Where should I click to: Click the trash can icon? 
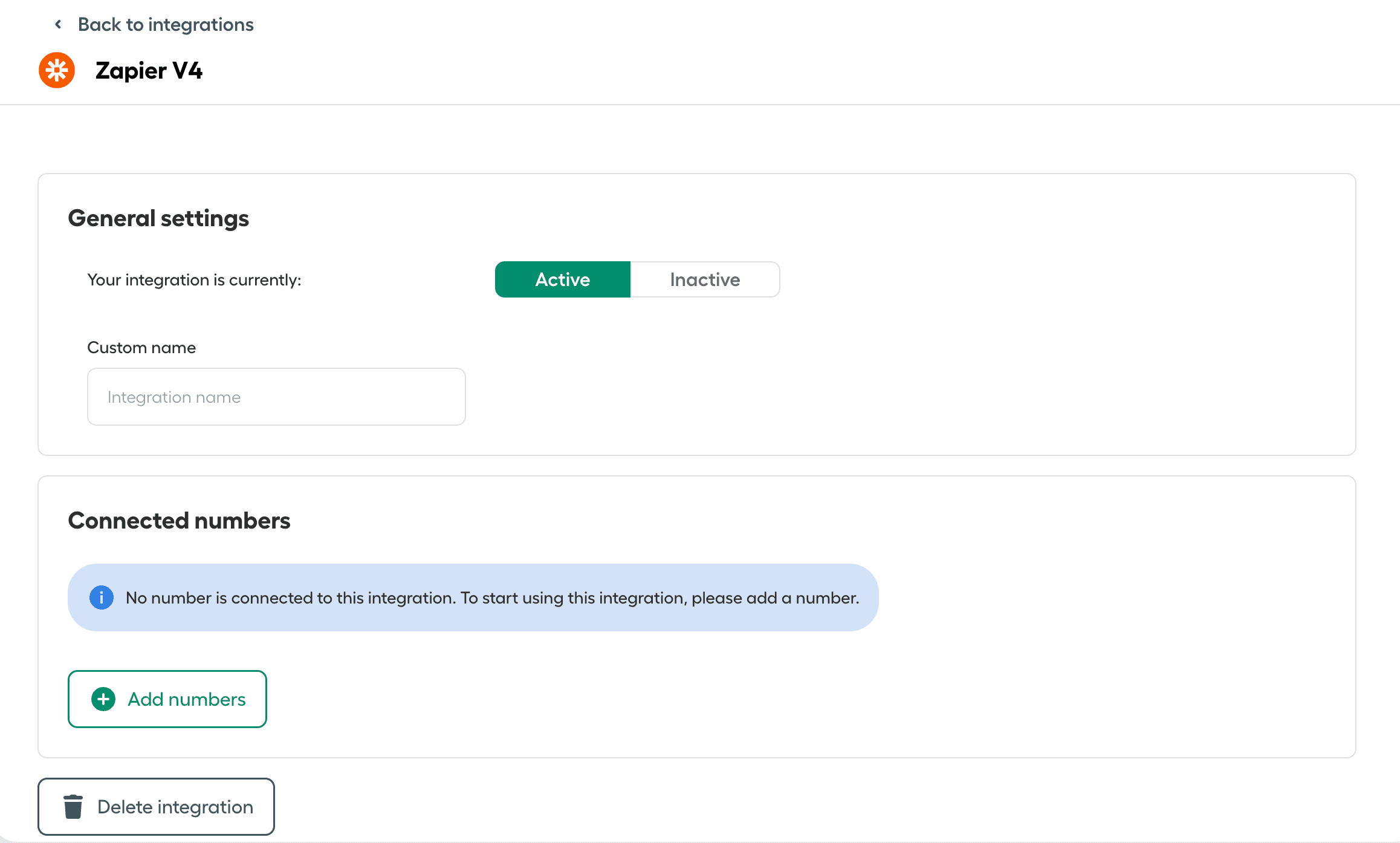point(73,807)
